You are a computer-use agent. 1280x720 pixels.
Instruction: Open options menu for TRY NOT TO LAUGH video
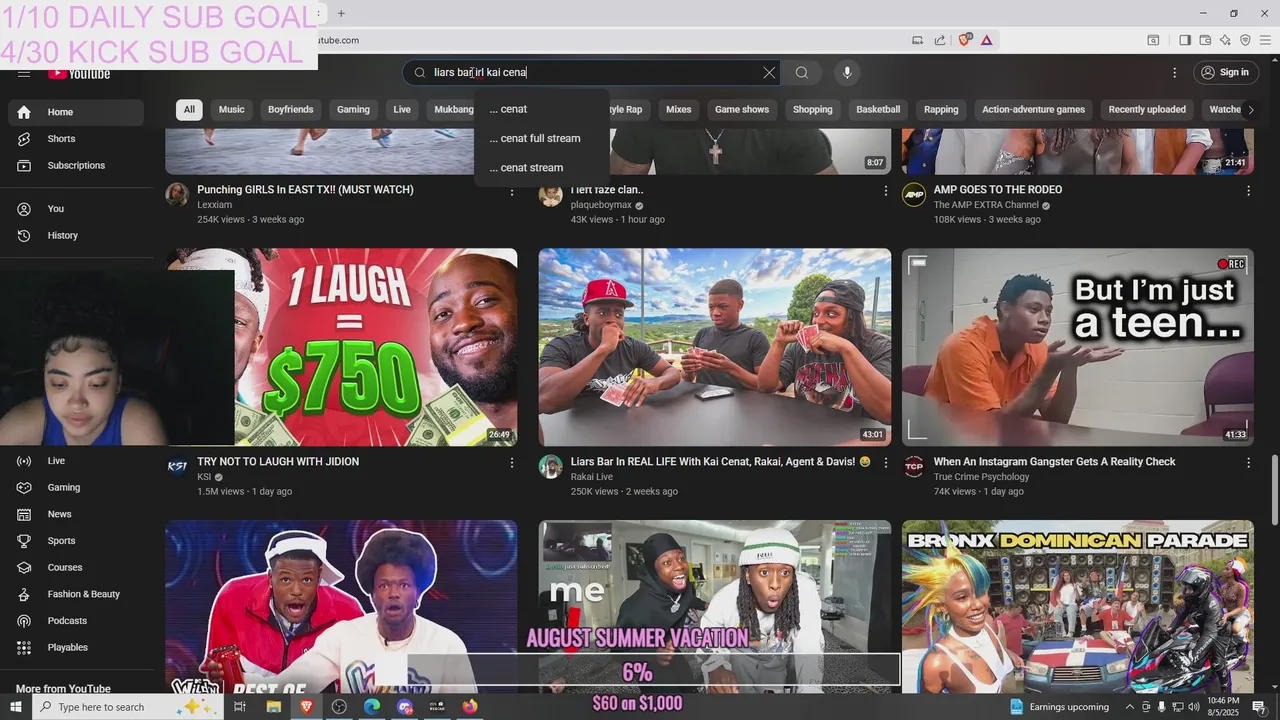512,462
